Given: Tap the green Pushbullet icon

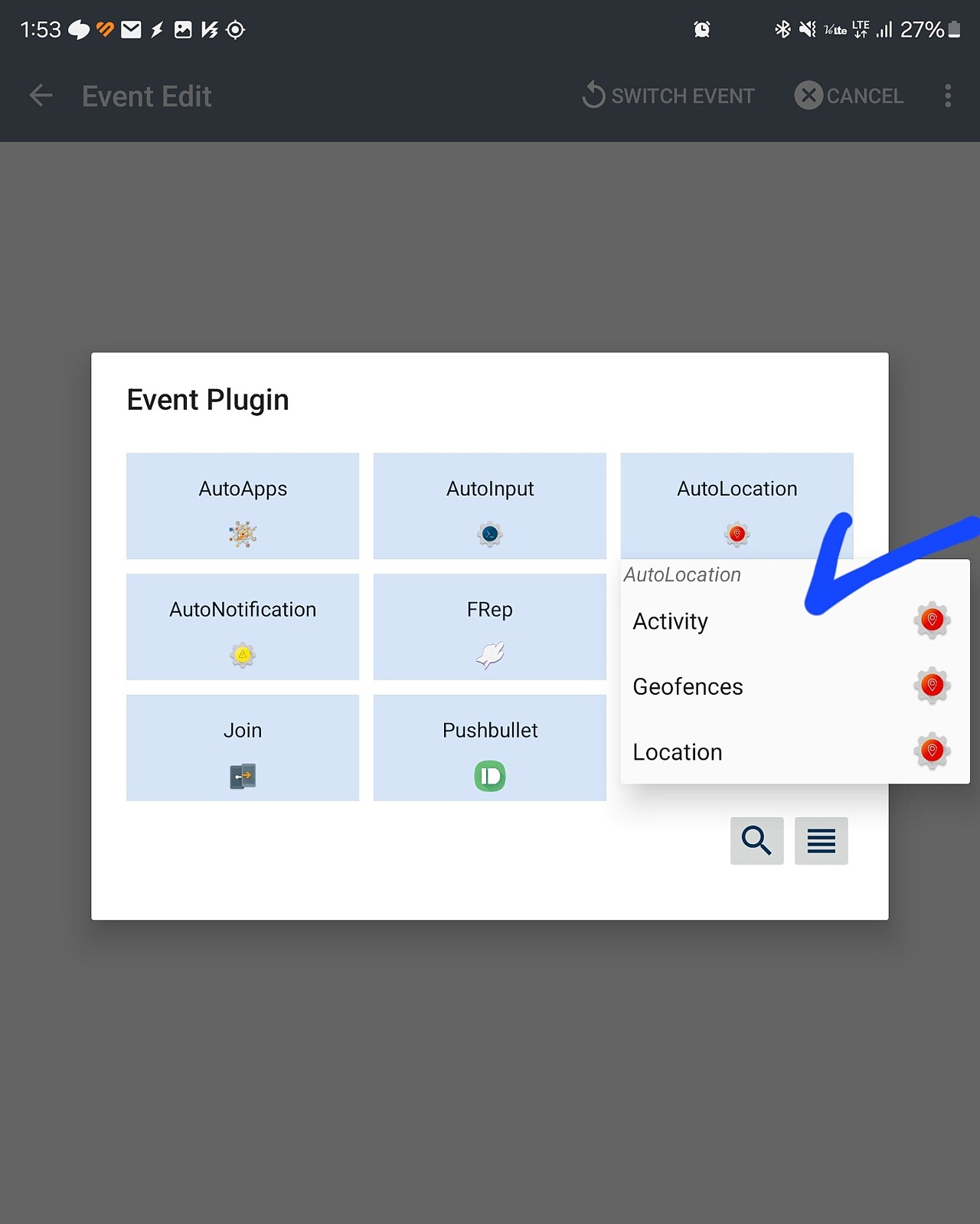Looking at the screenshot, I should click(490, 776).
